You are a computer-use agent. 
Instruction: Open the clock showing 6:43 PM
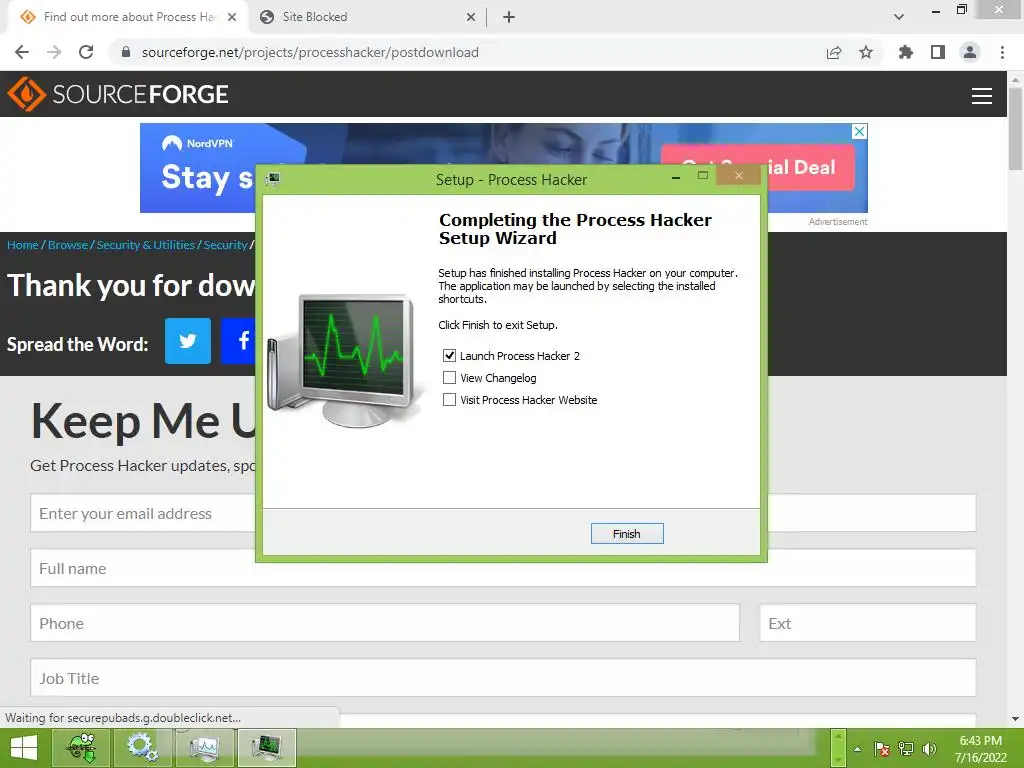tap(980, 749)
